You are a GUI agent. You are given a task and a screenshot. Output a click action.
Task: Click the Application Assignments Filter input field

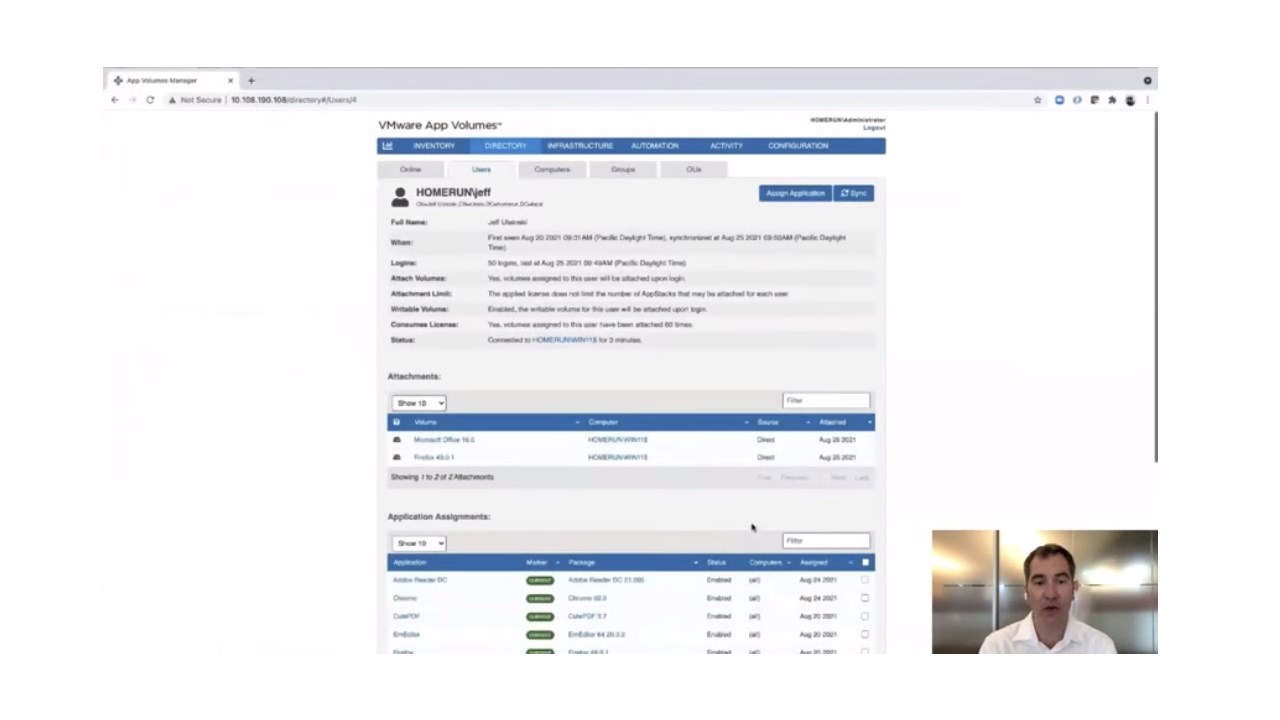click(826, 541)
